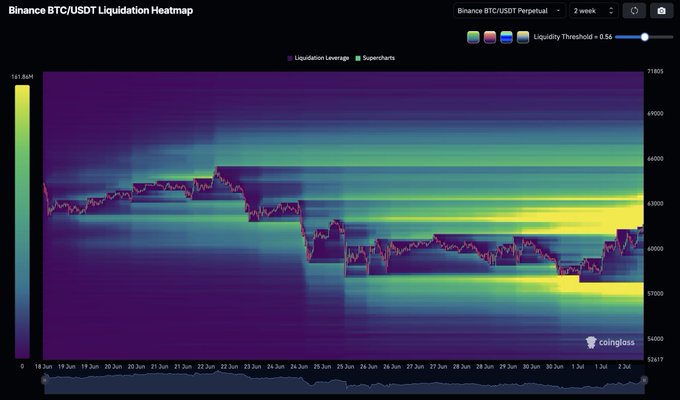The height and width of the screenshot is (400, 680).
Task: Toggle the Liquidation Leverage legend series
Action: click(x=318, y=58)
